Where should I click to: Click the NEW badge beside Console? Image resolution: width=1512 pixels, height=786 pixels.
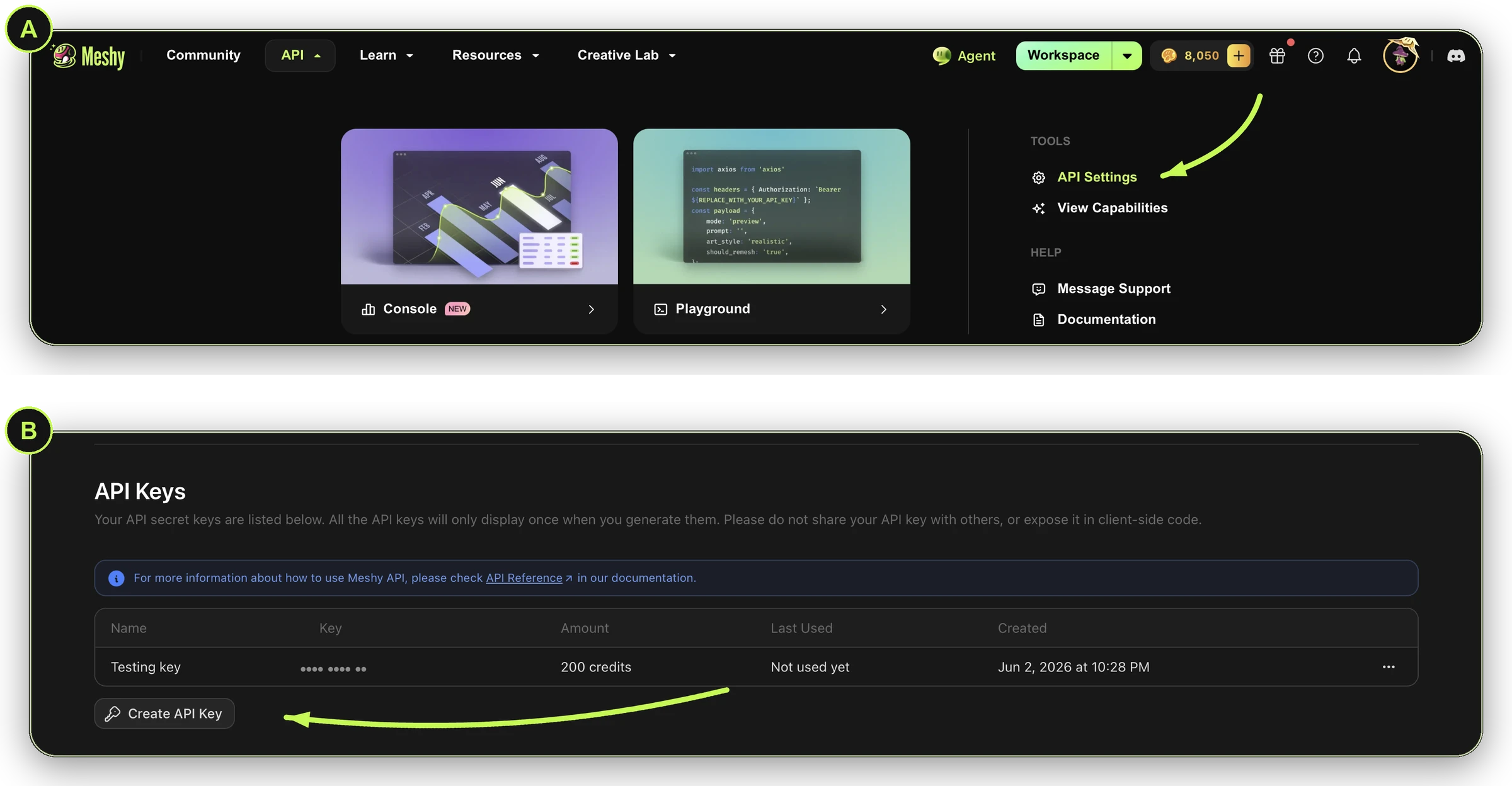[x=457, y=309]
